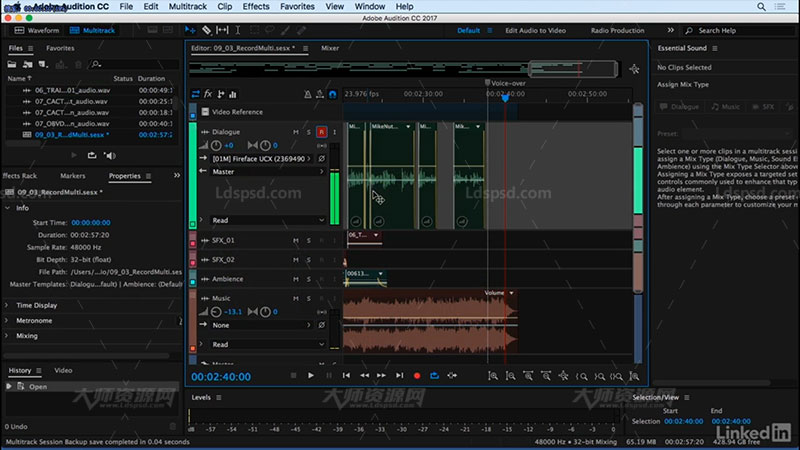Image resolution: width=800 pixels, height=450 pixels.
Task: Switch to Waveform view
Action: pyautogui.click(x=37, y=31)
